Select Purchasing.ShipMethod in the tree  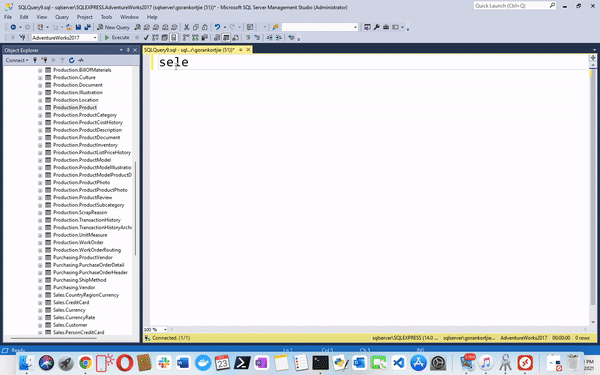pos(80,280)
